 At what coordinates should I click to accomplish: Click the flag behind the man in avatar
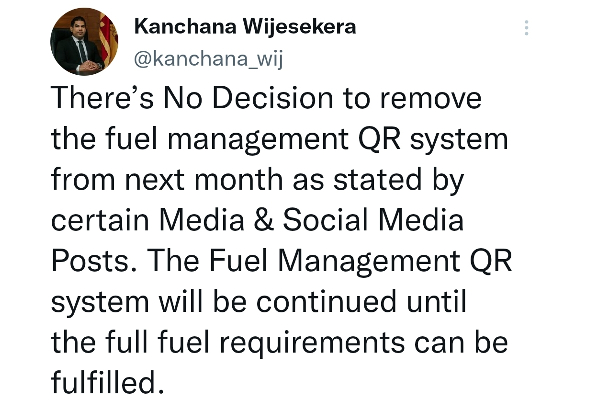pos(108,38)
